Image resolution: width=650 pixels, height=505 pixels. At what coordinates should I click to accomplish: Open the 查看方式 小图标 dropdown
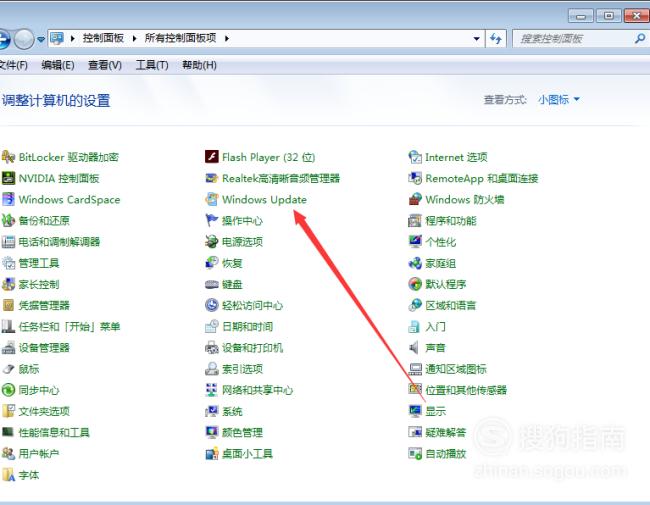(559, 100)
